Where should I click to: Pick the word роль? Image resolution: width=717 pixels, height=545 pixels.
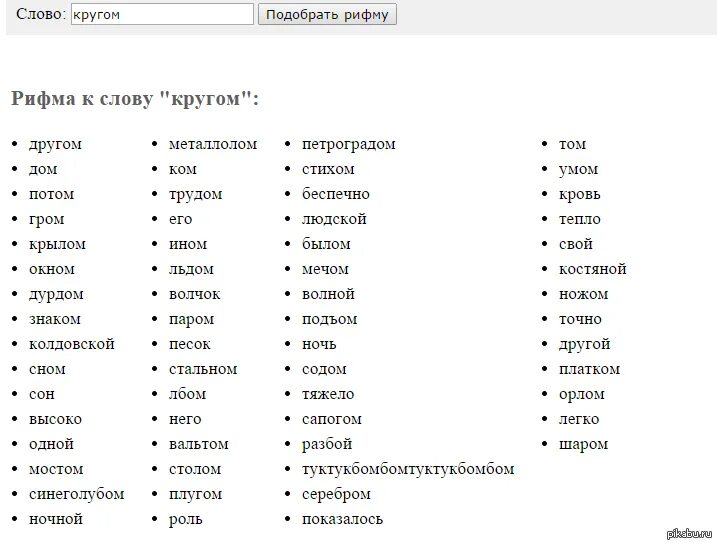186,519
